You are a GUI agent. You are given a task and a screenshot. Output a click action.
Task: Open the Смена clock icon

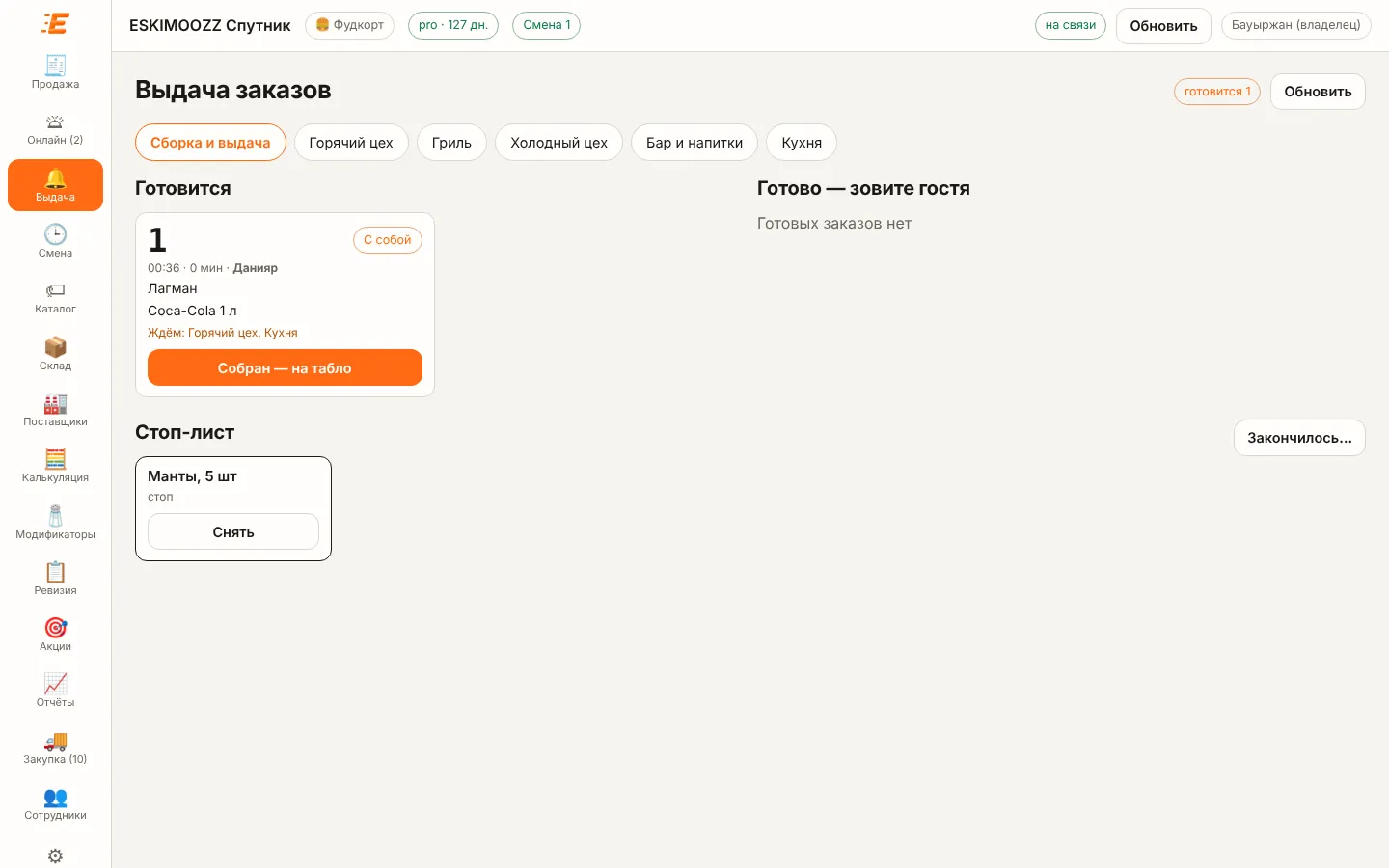pos(55,234)
